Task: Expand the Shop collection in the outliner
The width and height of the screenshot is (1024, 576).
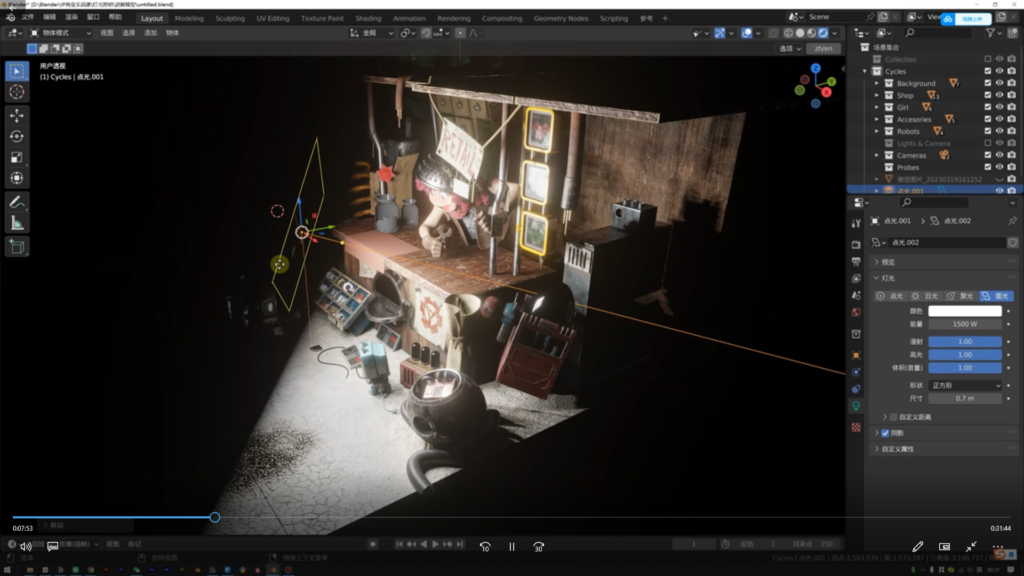Action: [x=877, y=96]
